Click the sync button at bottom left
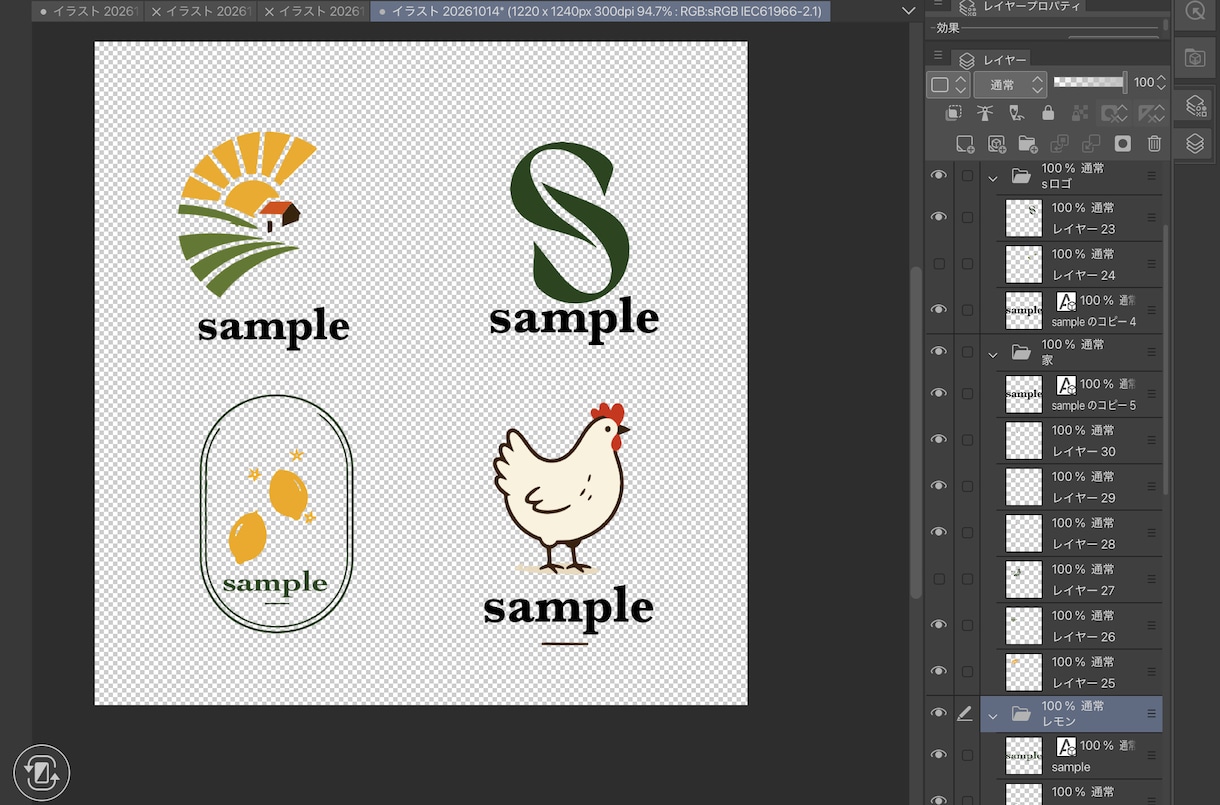Viewport: 1220px width, 805px height. tap(42, 773)
